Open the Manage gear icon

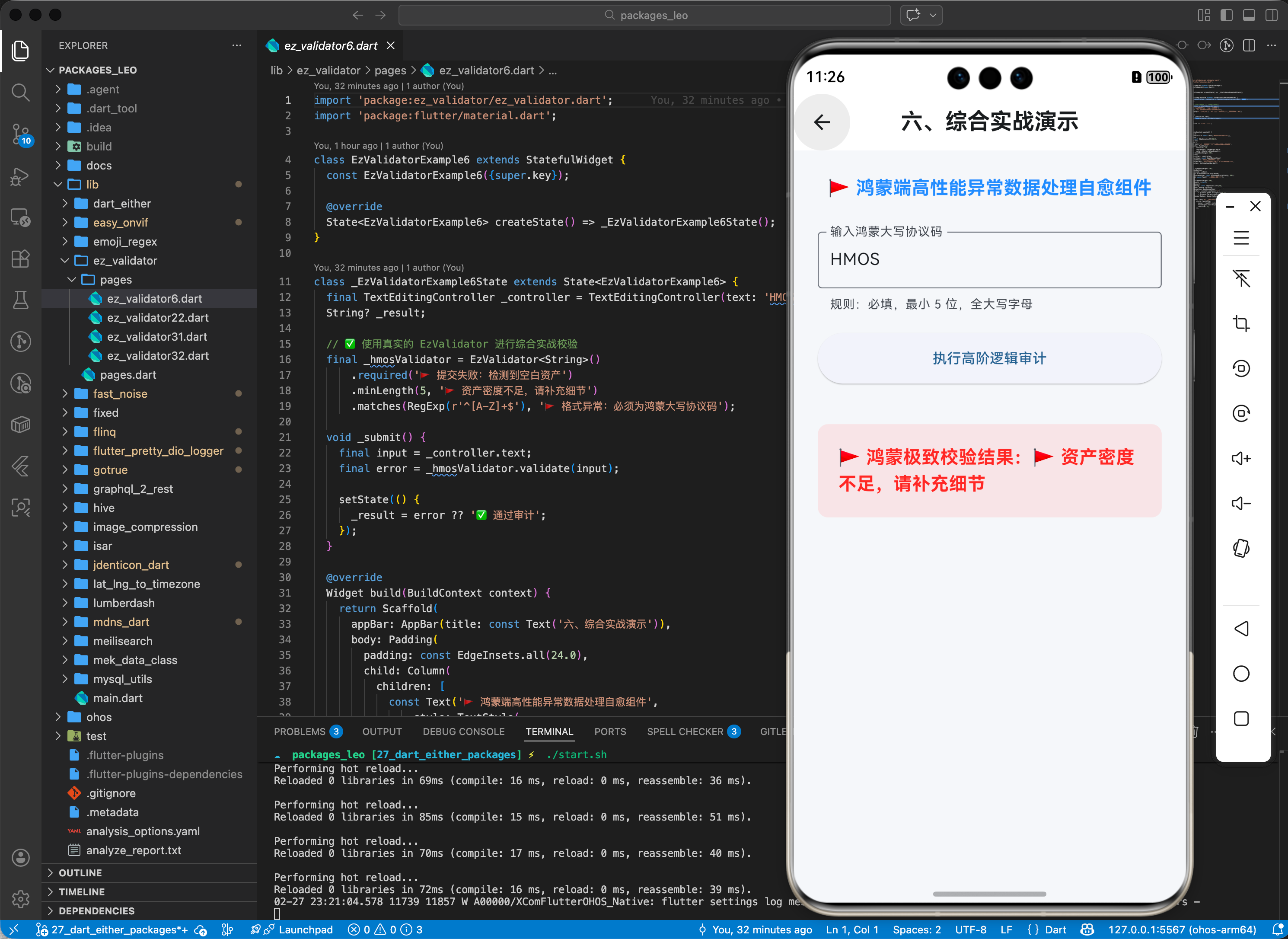point(20,899)
